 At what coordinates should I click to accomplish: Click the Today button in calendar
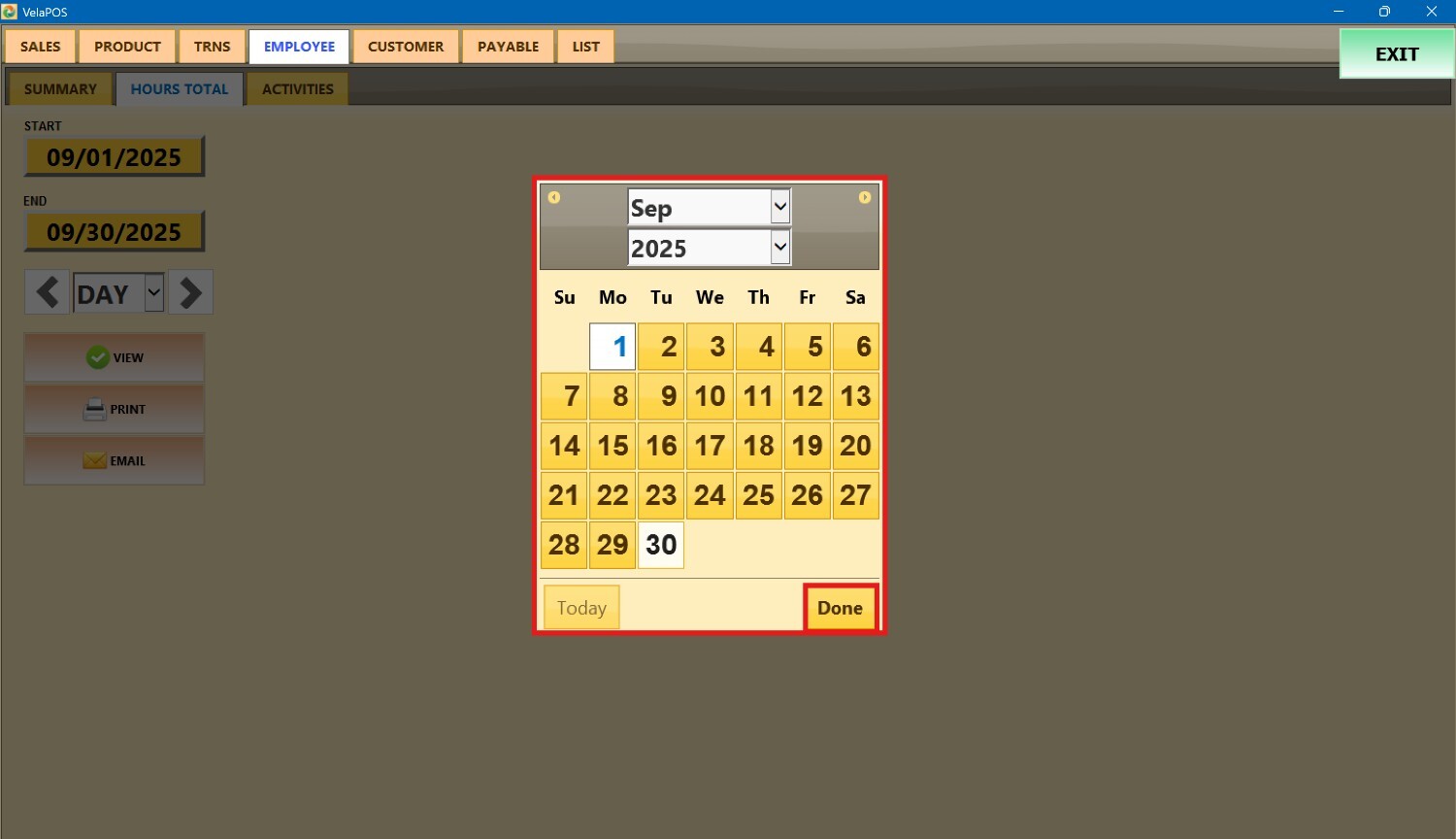point(581,608)
